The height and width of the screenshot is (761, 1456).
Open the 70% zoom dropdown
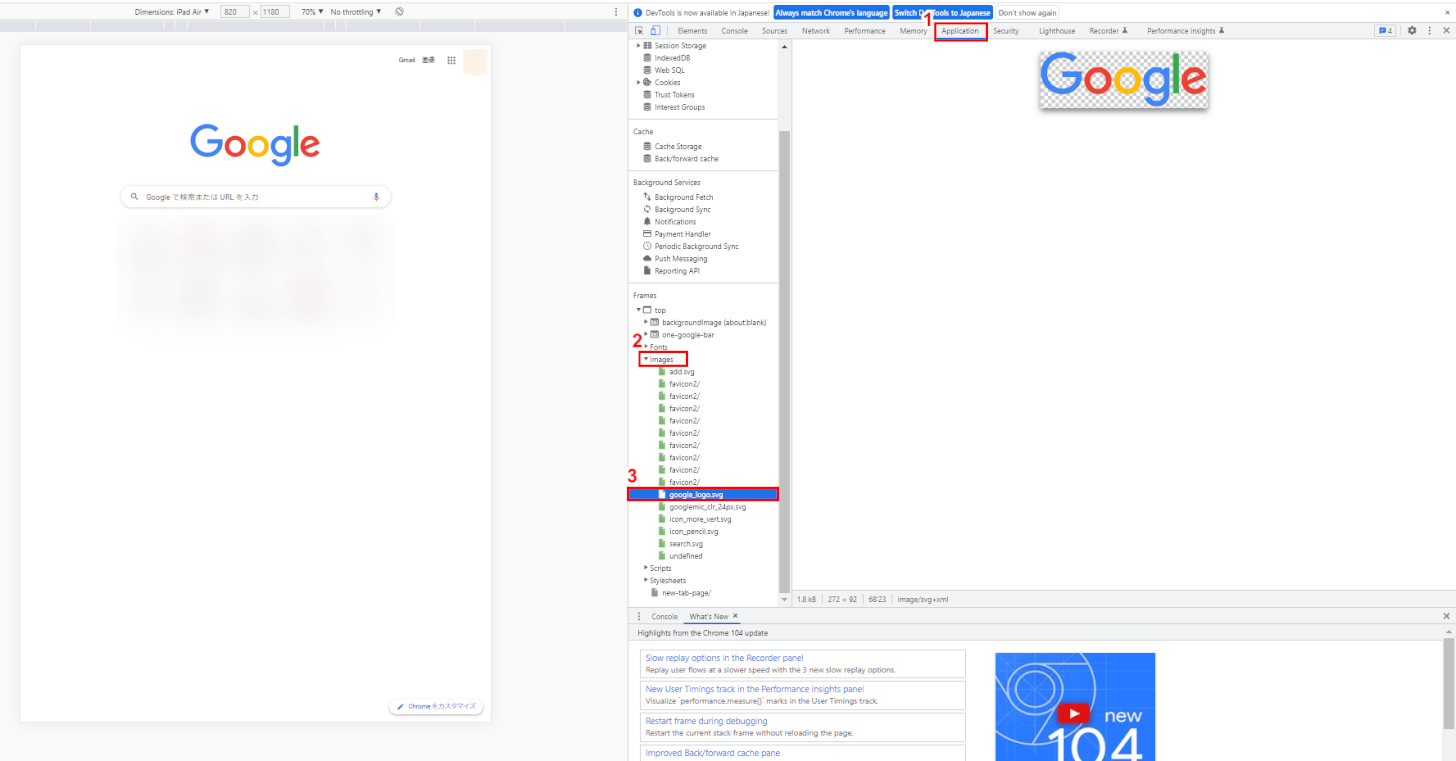pos(312,12)
